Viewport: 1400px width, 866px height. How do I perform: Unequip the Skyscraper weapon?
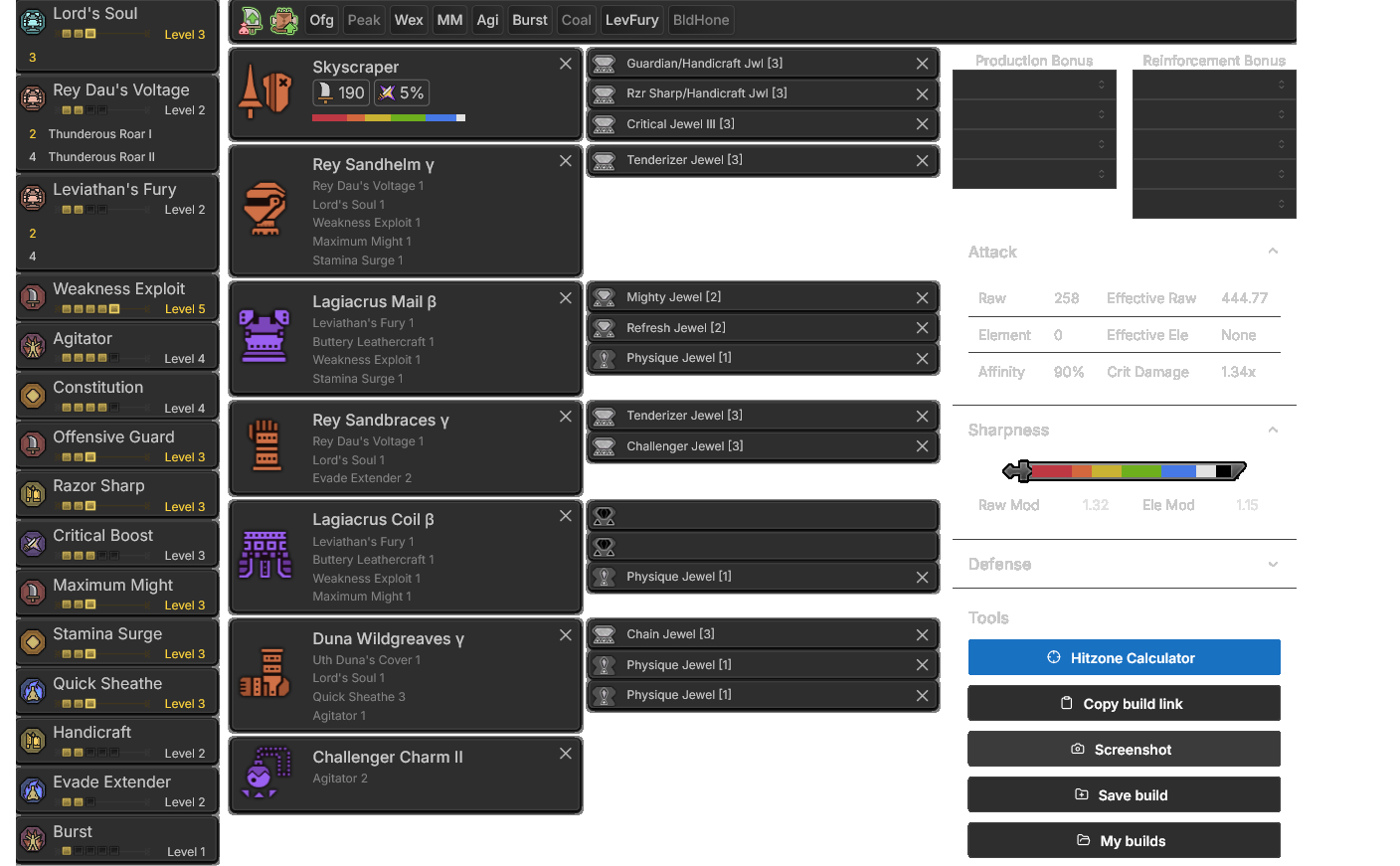point(565,64)
